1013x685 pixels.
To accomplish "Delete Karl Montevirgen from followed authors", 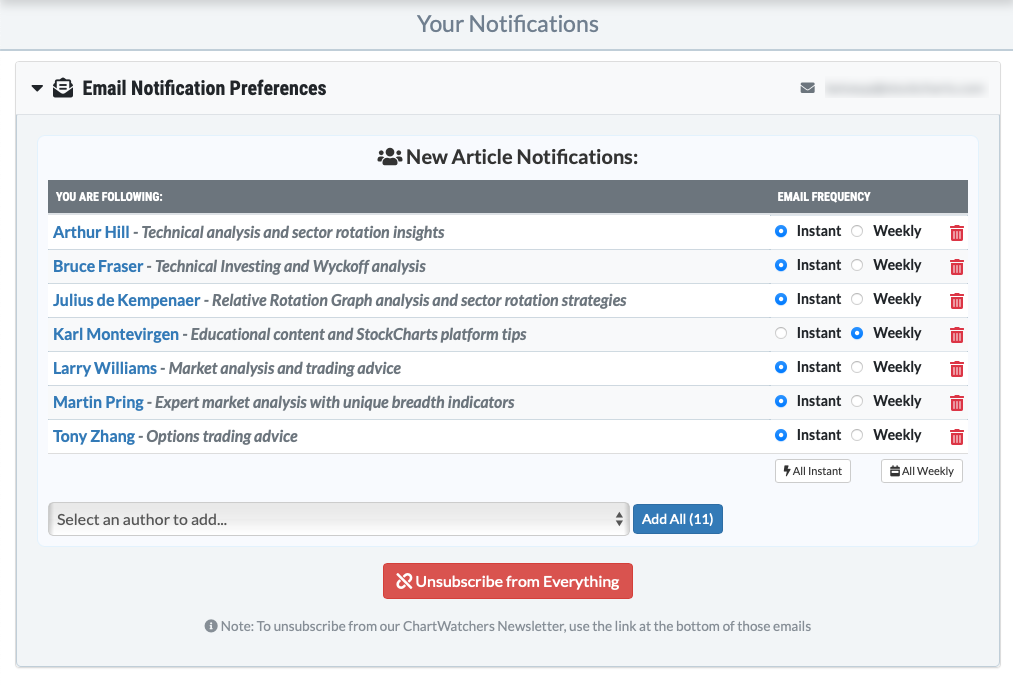I will 956,335.
